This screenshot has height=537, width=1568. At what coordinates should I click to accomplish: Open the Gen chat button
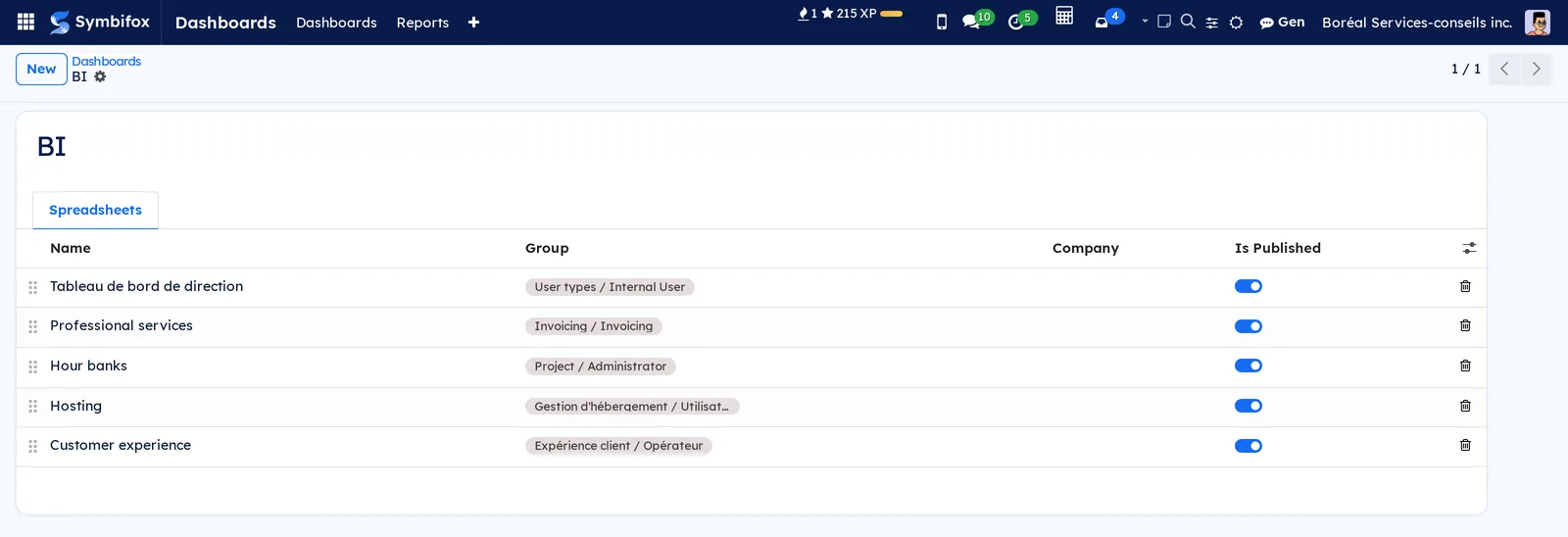[1282, 22]
